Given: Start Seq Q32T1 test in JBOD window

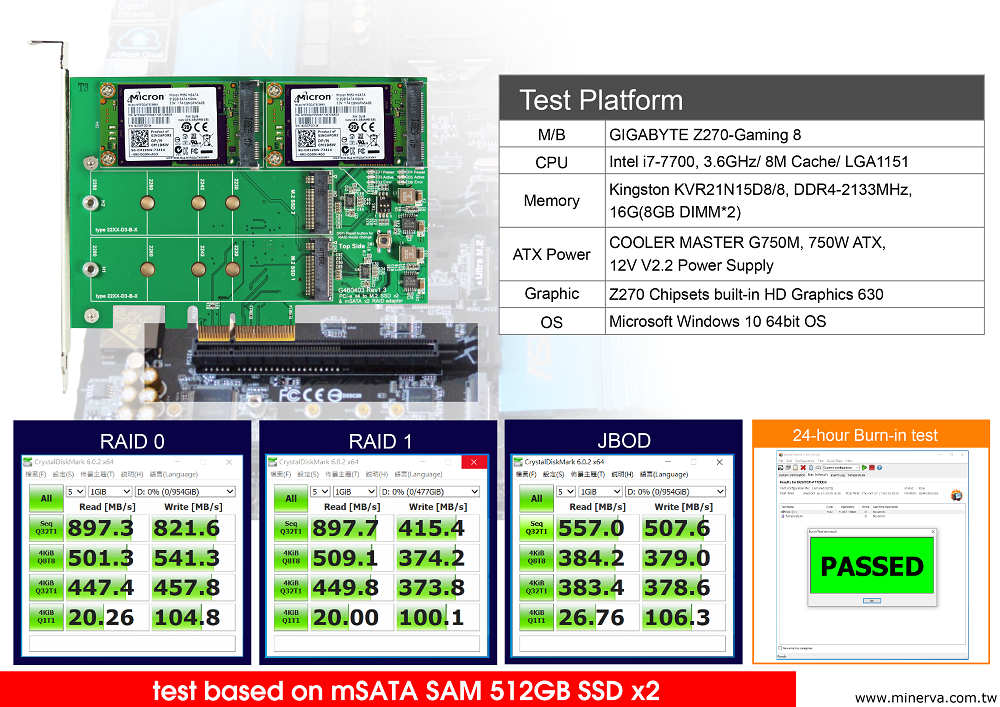Looking at the screenshot, I should (x=536, y=528).
